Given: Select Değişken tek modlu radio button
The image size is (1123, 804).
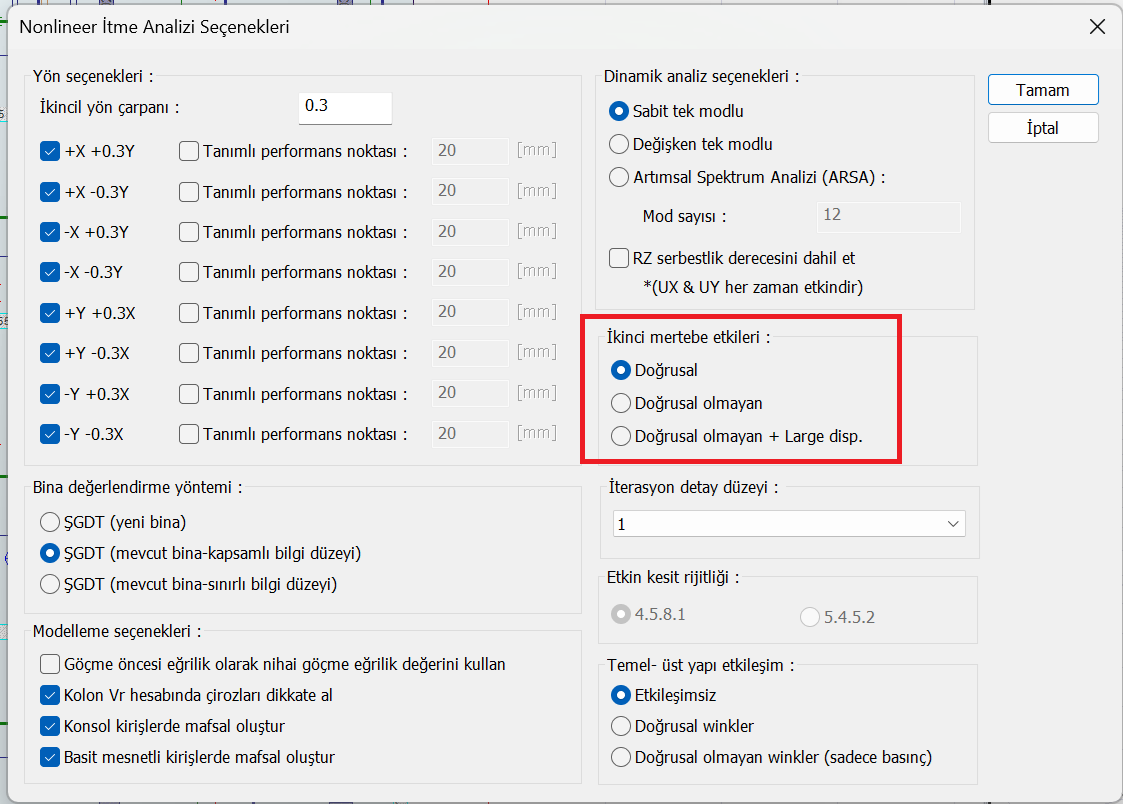Looking at the screenshot, I should point(619,144).
